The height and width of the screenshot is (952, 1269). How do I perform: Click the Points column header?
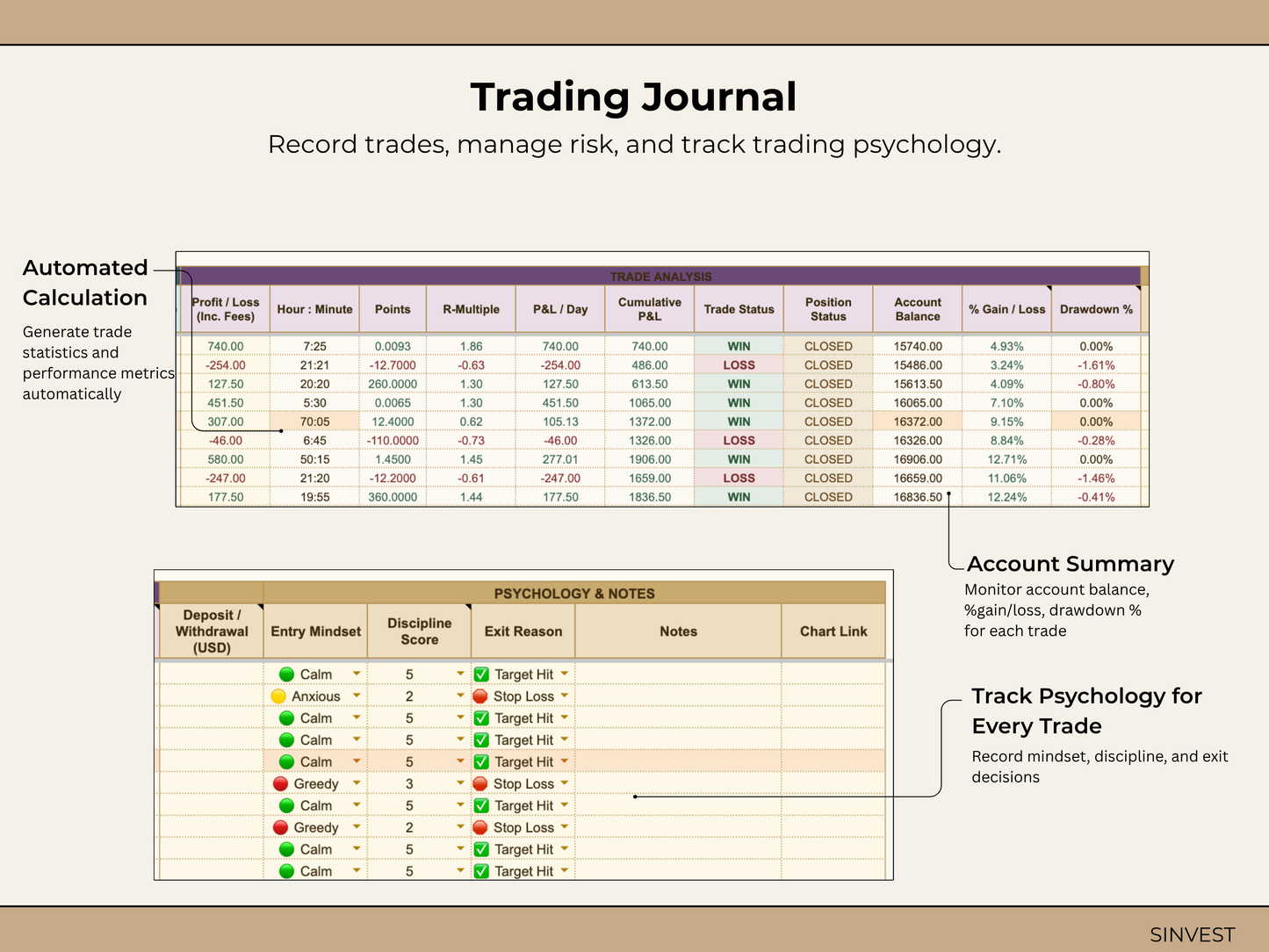(393, 309)
